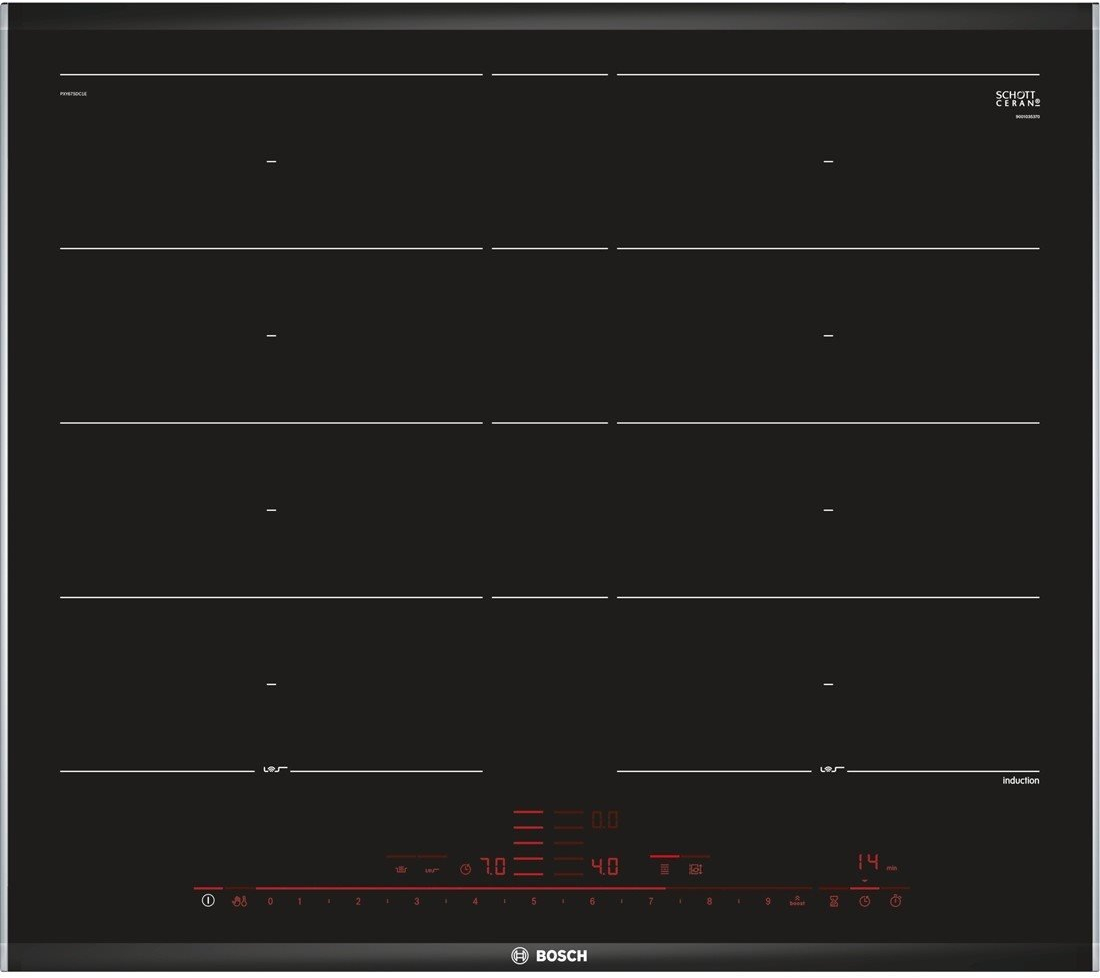Click the frying sensor marking on the left flex zone
Viewport: 1100px width, 978px height.
point(274,770)
